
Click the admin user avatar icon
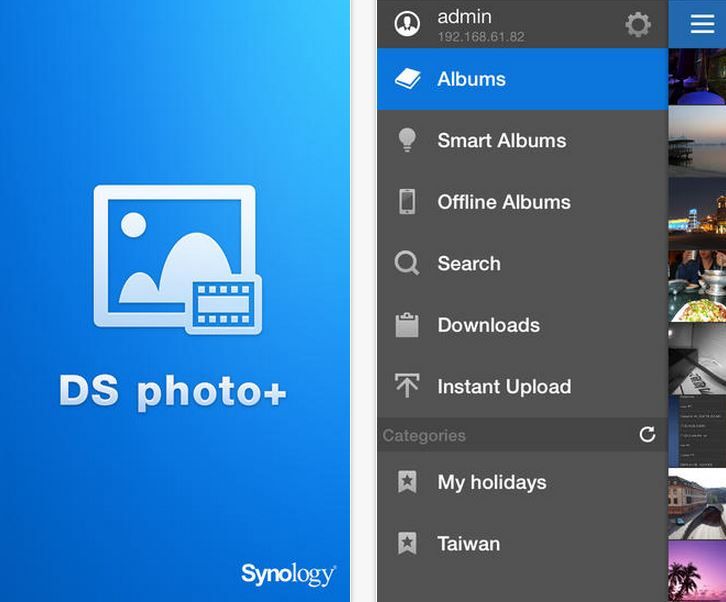[407, 23]
